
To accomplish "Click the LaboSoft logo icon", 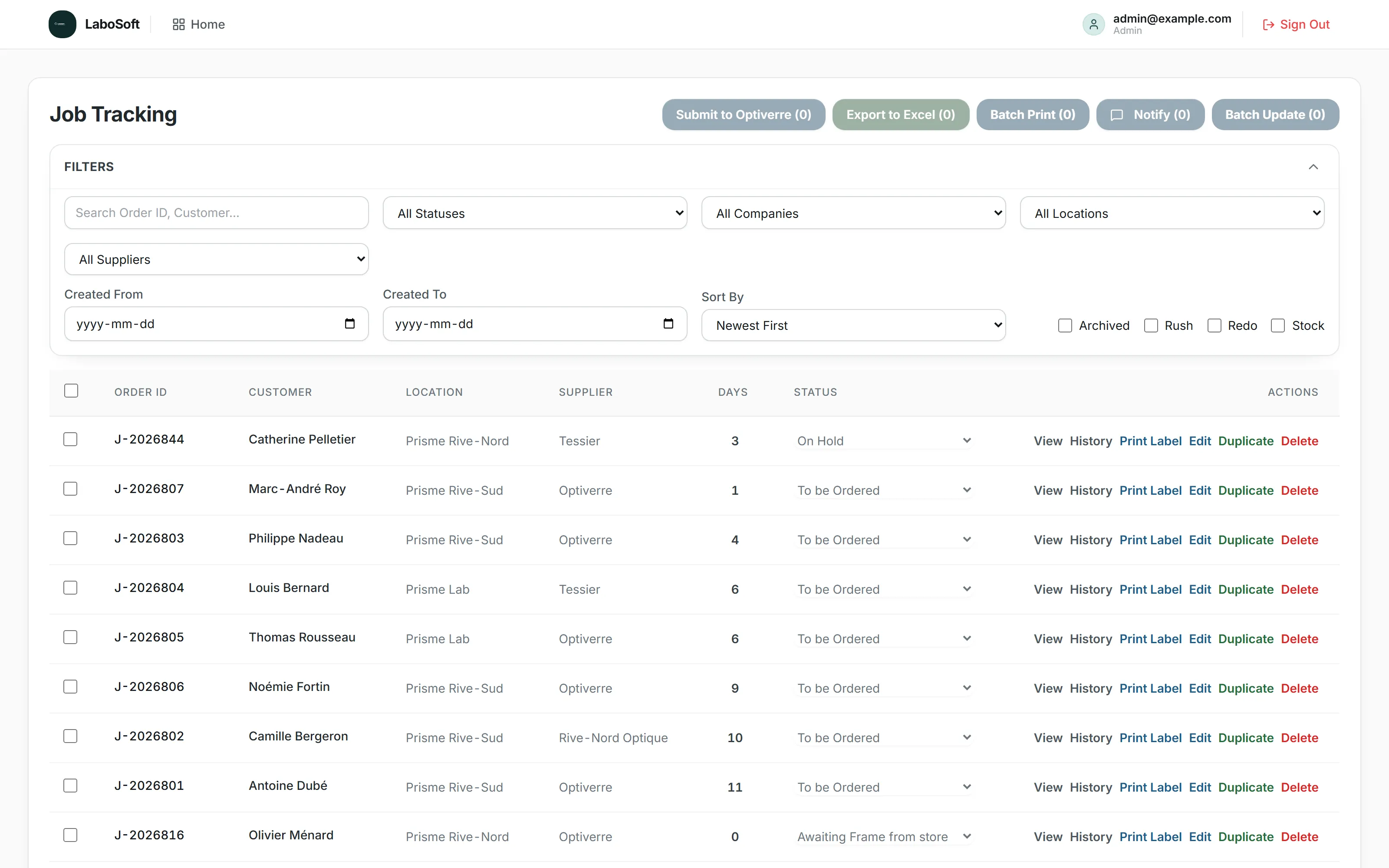I will point(62,24).
